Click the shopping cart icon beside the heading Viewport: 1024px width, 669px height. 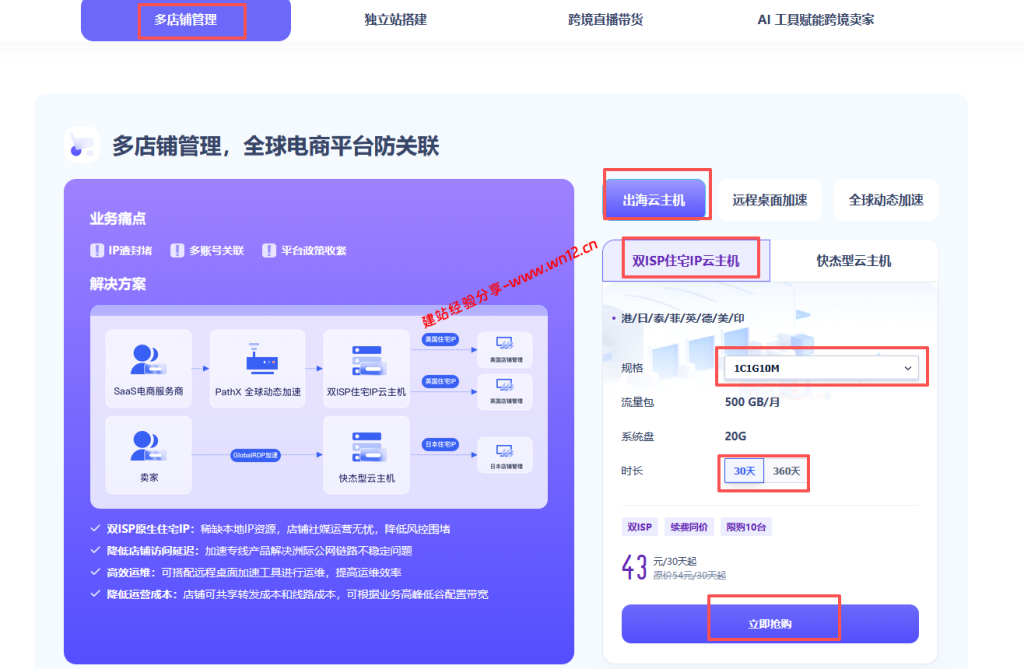(82, 144)
